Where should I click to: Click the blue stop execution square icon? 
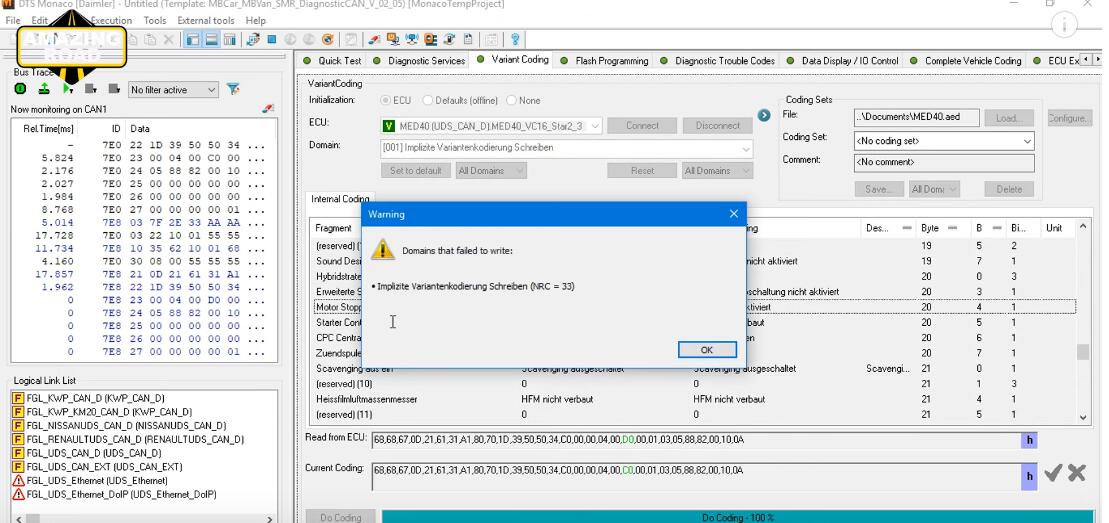tap(272, 40)
